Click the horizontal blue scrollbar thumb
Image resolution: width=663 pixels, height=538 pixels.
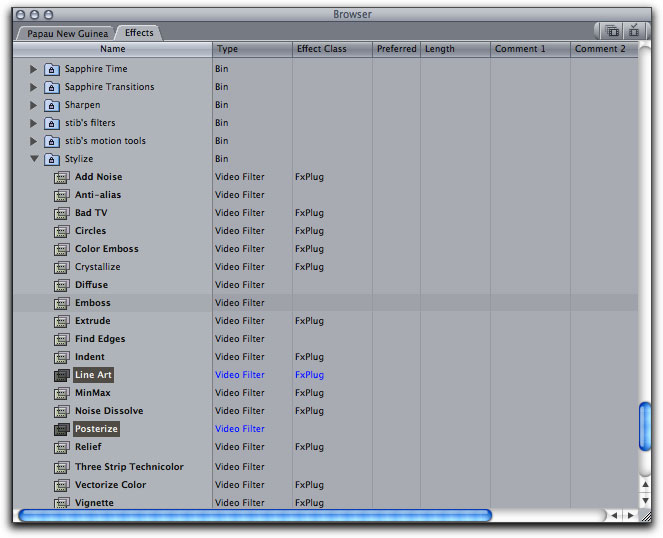[x=255, y=516]
